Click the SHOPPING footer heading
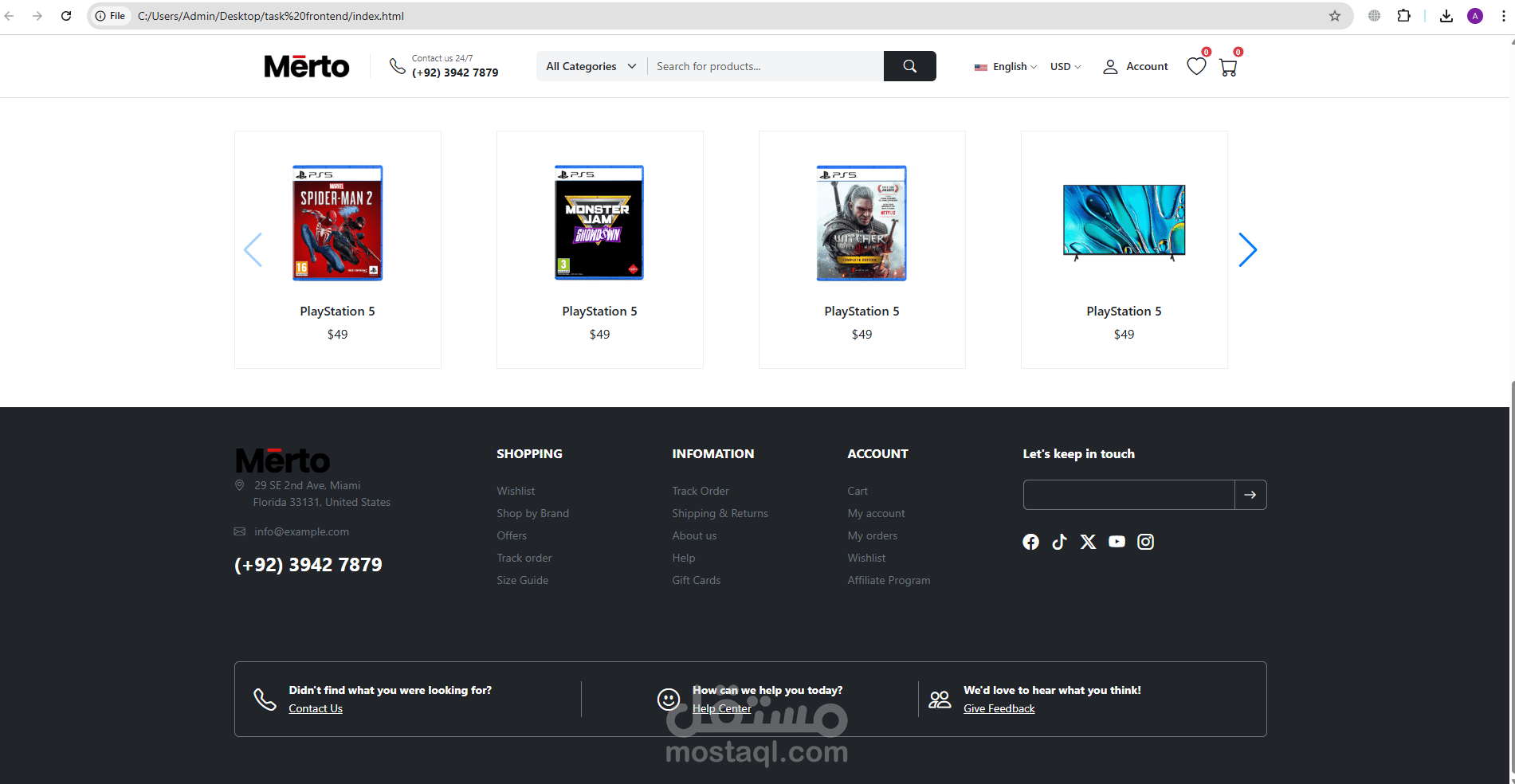This screenshot has width=1515, height=784. tap(529, 453)
